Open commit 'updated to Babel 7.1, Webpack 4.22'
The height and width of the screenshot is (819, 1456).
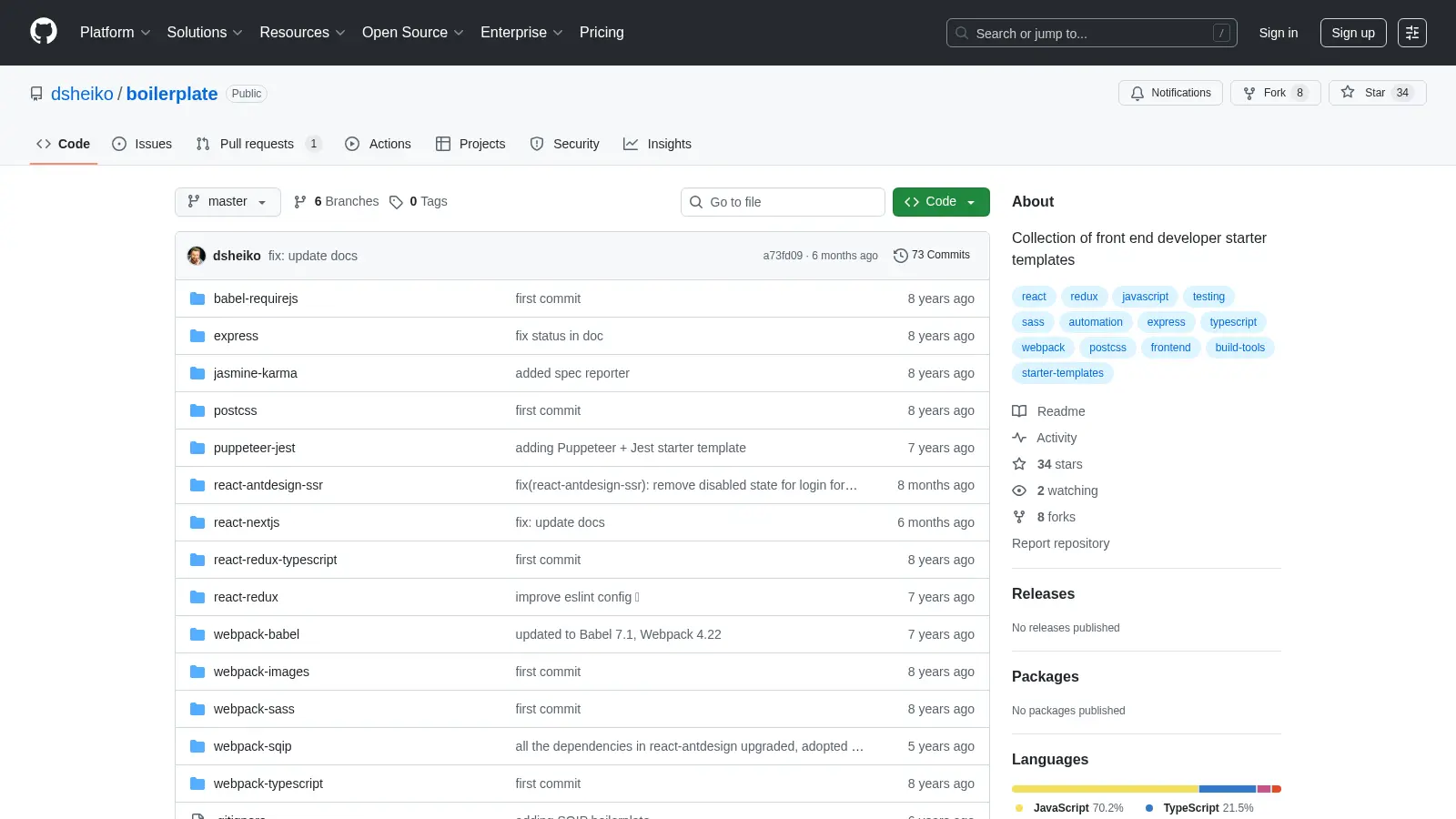(x=618, y=634)
